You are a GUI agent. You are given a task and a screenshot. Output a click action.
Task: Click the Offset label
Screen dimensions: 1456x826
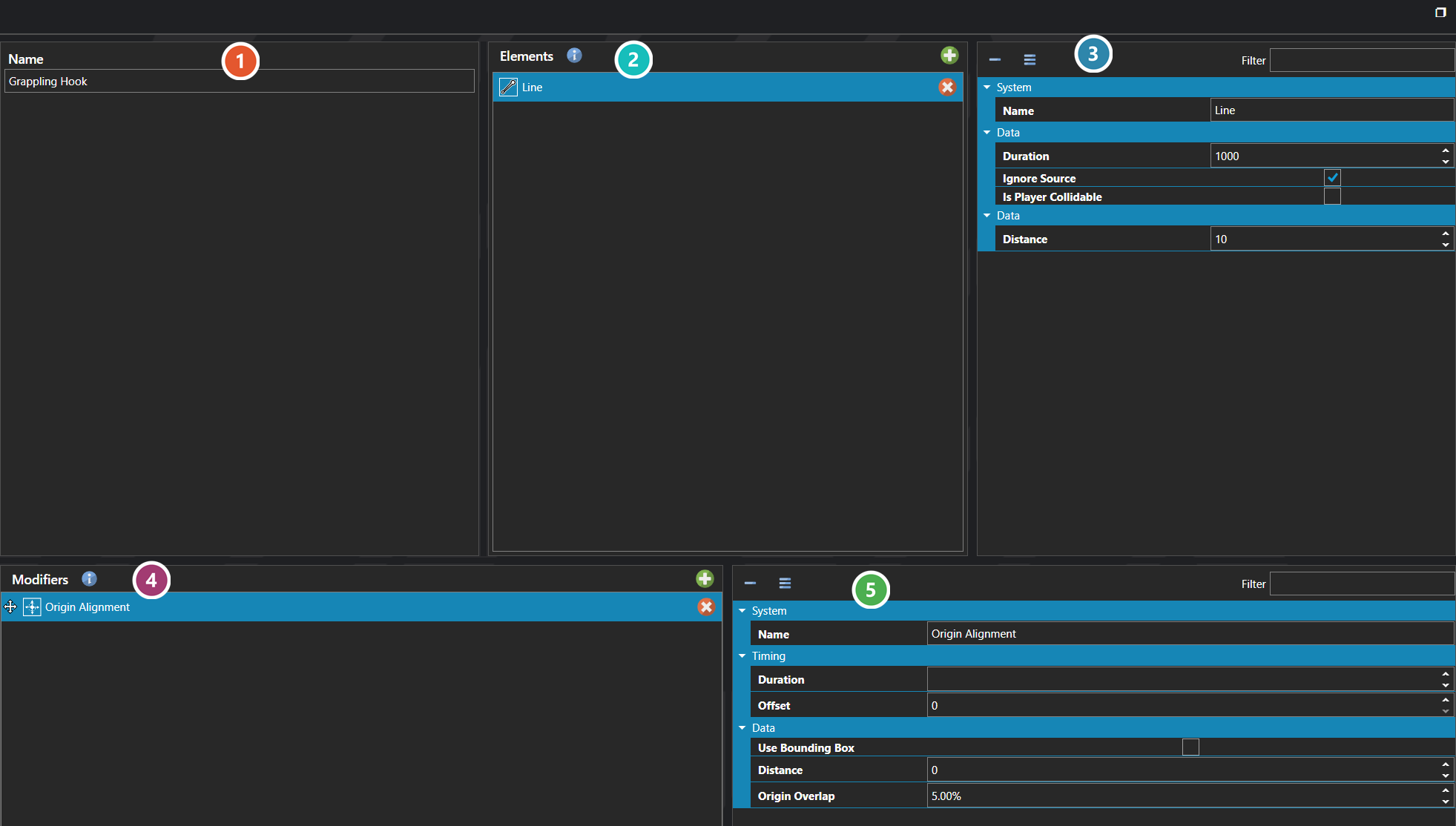pos(774,706)
